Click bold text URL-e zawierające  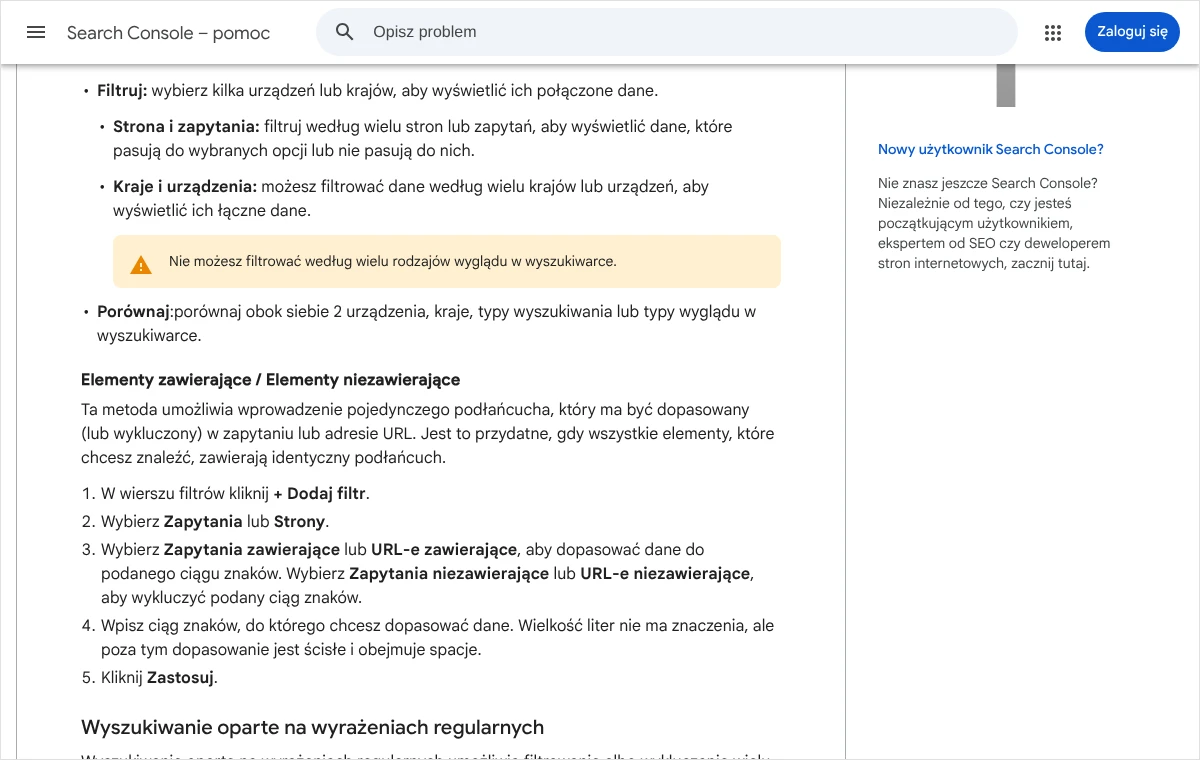[444, 550]
